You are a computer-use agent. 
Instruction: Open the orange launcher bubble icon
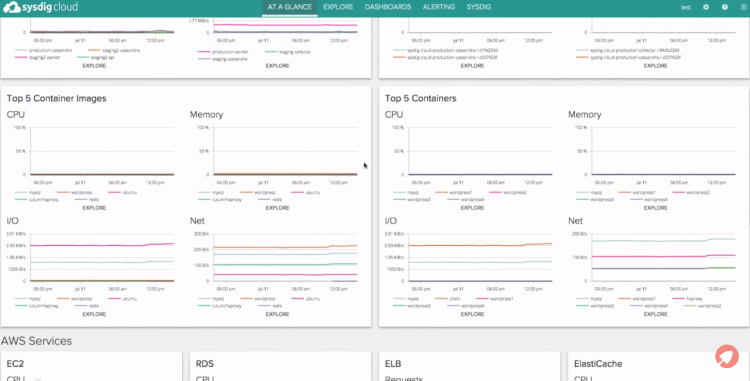pos(727,357)
